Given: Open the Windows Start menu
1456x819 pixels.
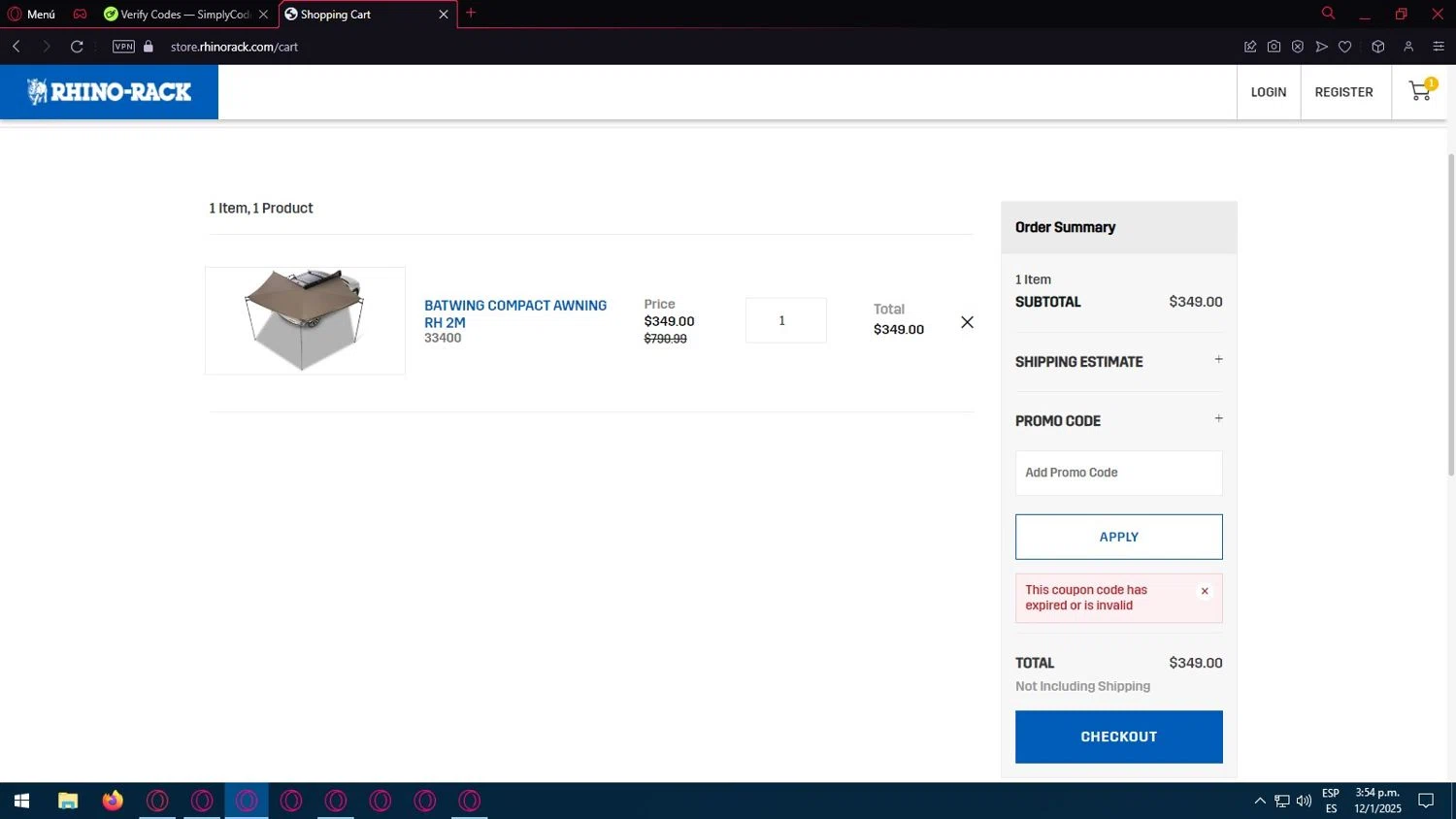Looking at the screenshot, I should (x=21, y=801).
